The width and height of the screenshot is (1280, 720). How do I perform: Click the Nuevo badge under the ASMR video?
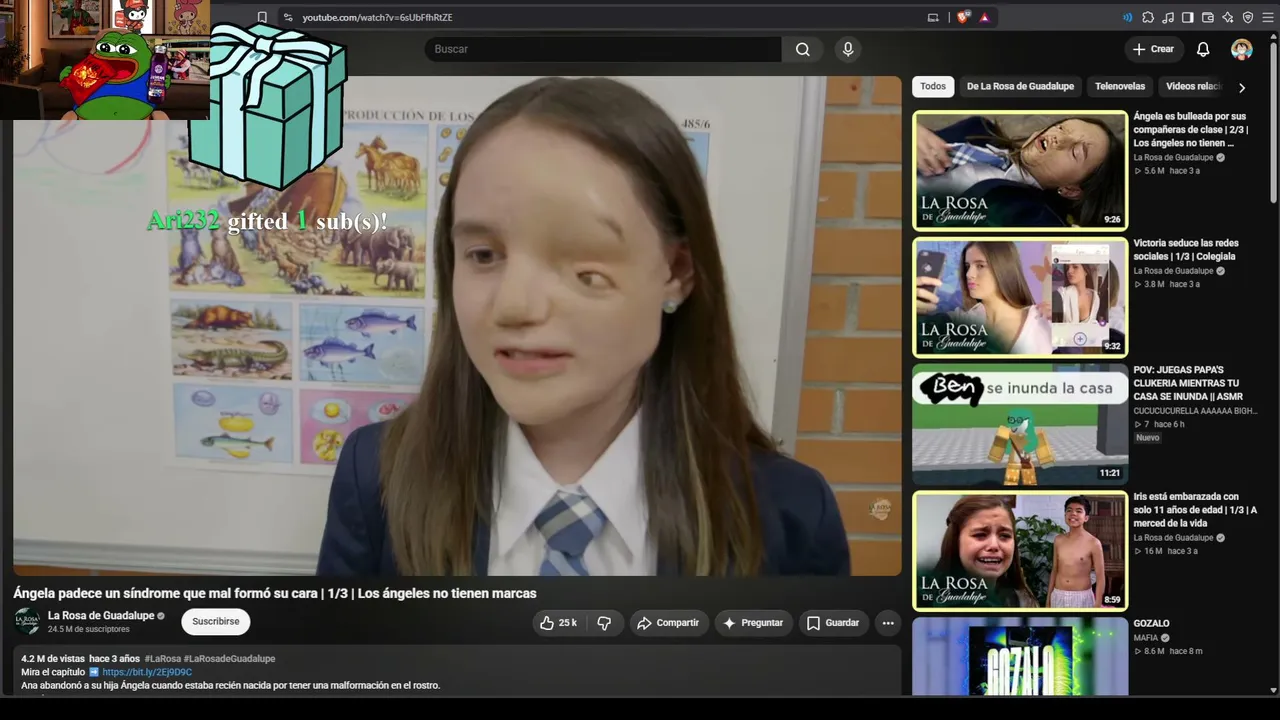pyautogui.click(x=1148, y=438)
